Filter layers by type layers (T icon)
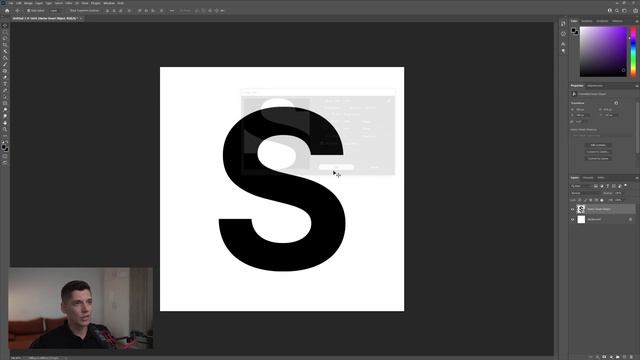 point(607,186)
